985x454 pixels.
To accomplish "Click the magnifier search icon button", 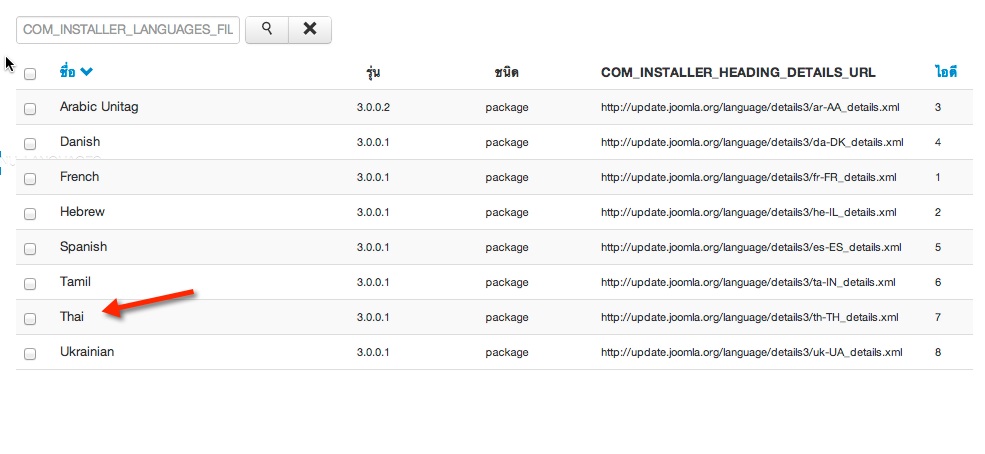I will [x=267, y=29].
